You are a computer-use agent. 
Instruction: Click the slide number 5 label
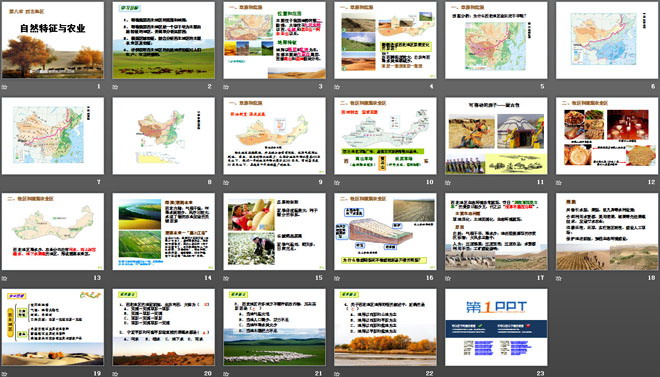tap(542, 86)
